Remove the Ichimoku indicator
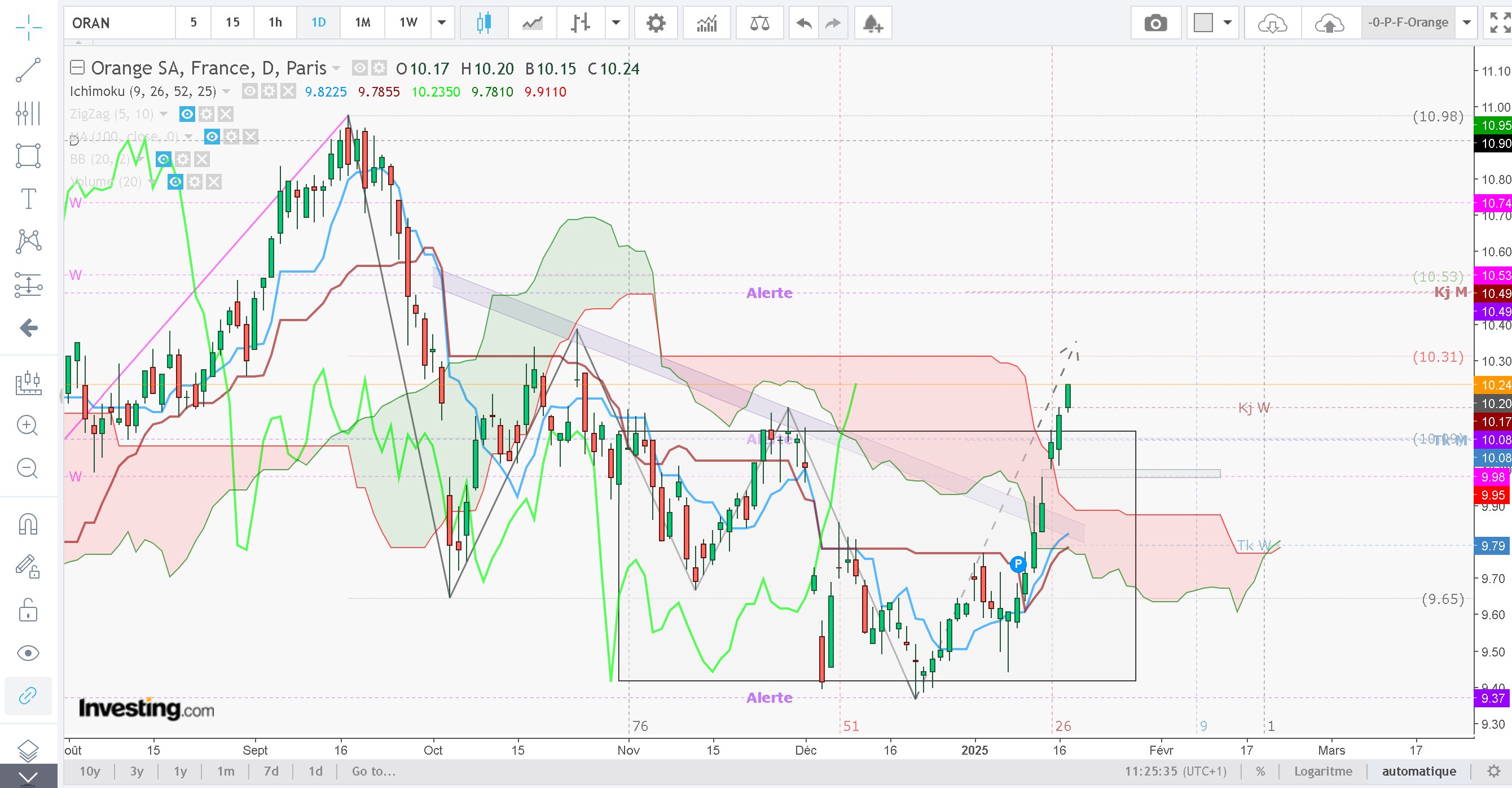This screenshot has width=1512, height=788. pos(288,91)
